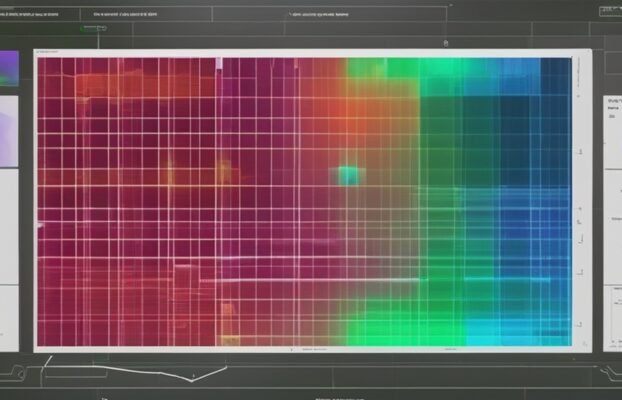Select the bracket-shaped handle at bottom right
Image resolution: width=622 pixels, height=400 pixels.
pyautogui.click(x=606, y=373)
